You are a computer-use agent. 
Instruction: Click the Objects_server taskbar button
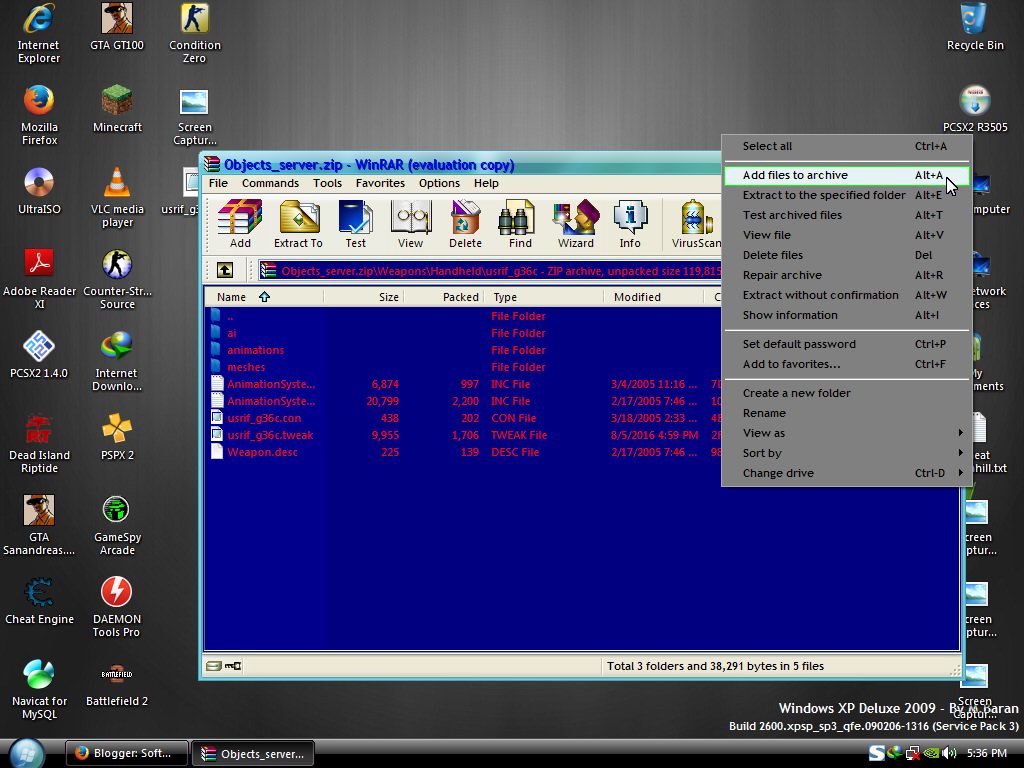(253, 753)
